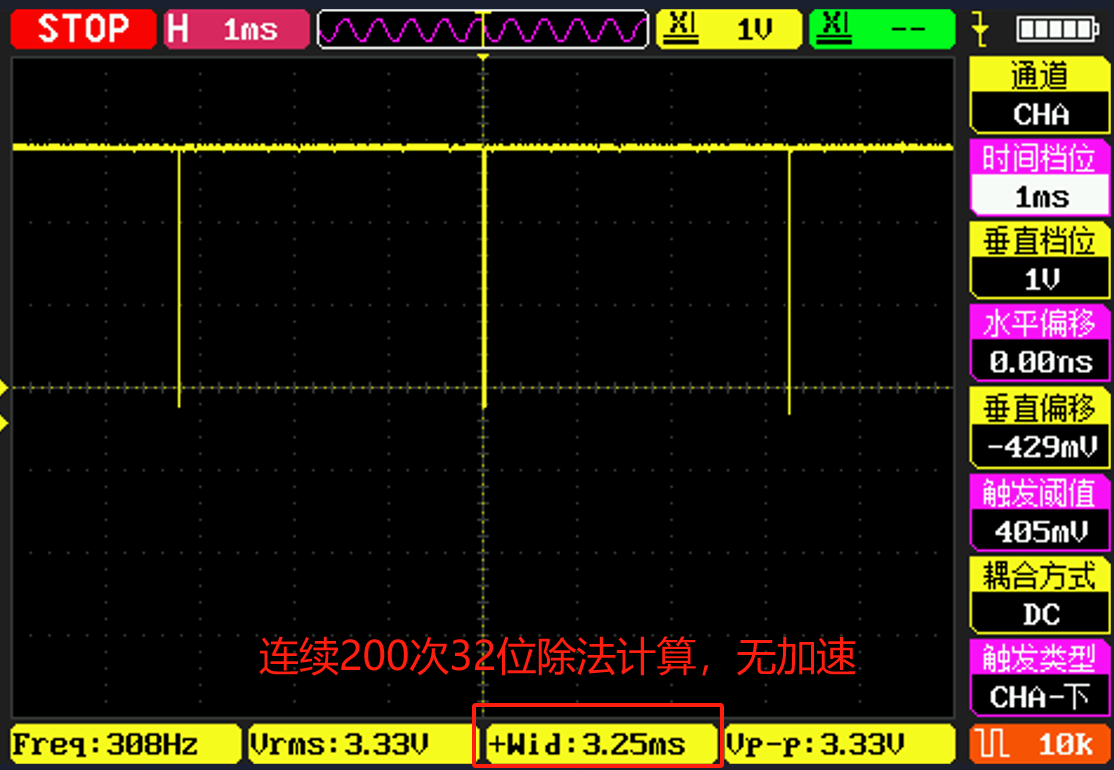
Task: Select the 耦合方式 DC coupling item
Action: click(x=1039, y=595)
